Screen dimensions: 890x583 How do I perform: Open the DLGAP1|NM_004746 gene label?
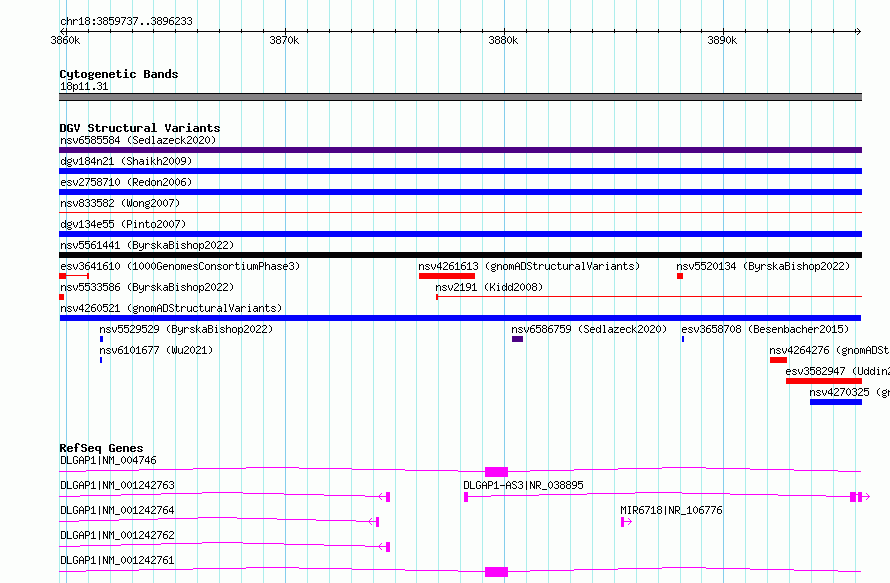coord(108,460)
